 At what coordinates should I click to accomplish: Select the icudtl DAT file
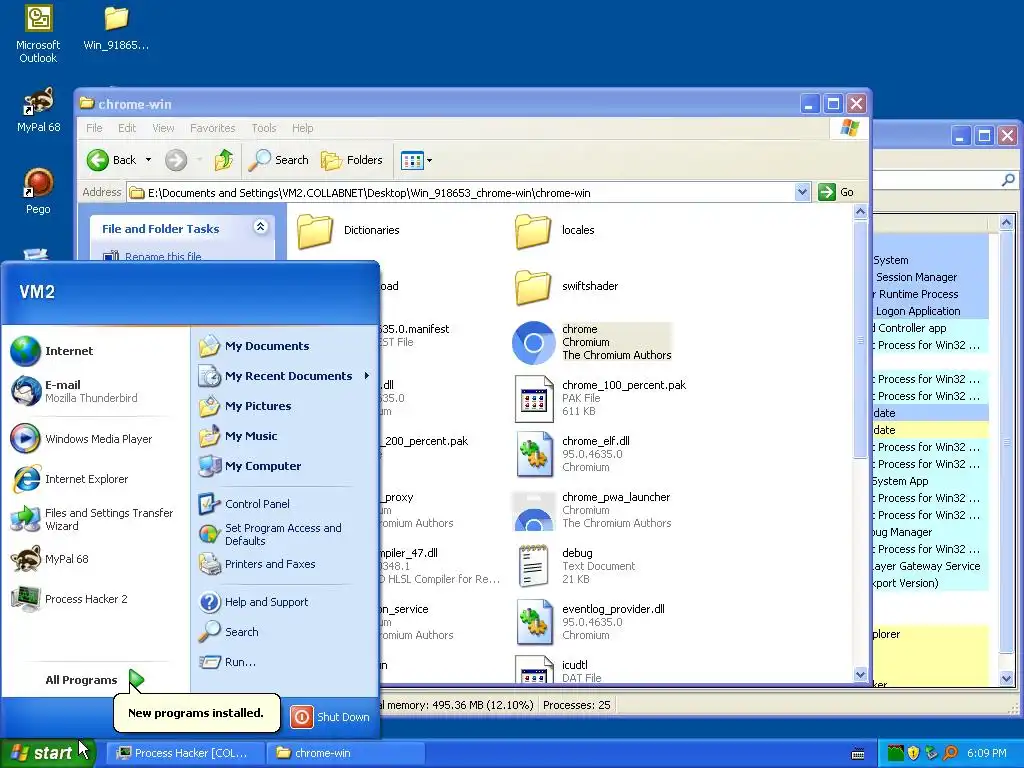[x=558, y=670]
